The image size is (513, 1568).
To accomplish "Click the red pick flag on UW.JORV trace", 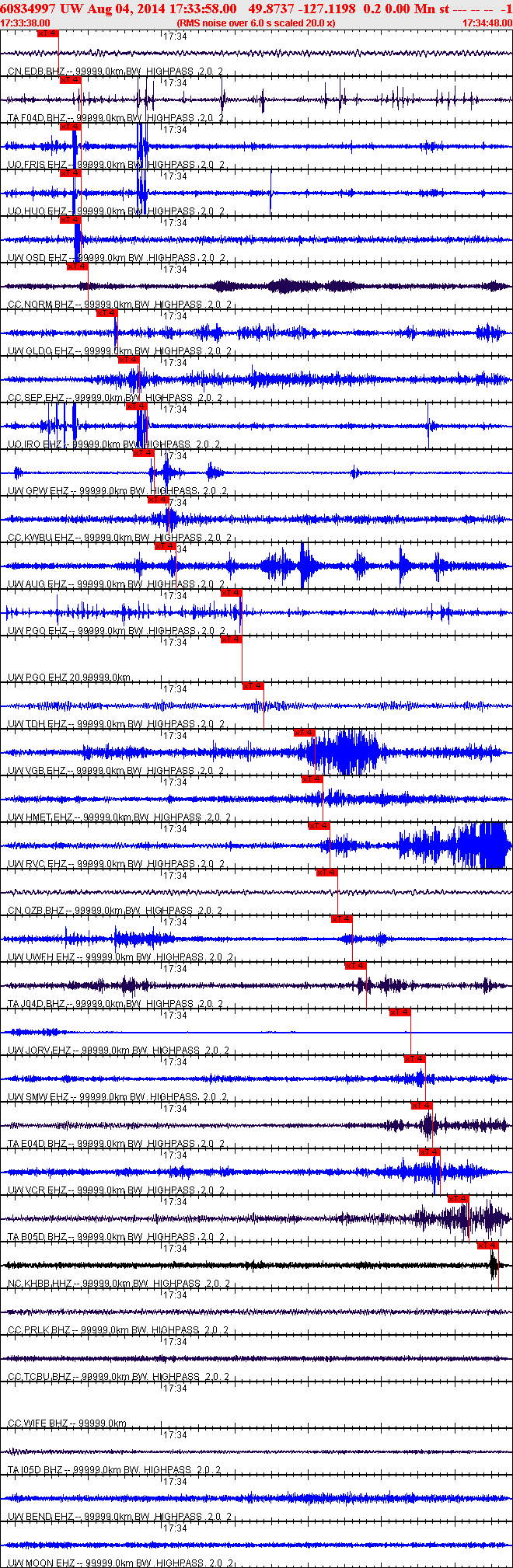I will click(400, 1012).
